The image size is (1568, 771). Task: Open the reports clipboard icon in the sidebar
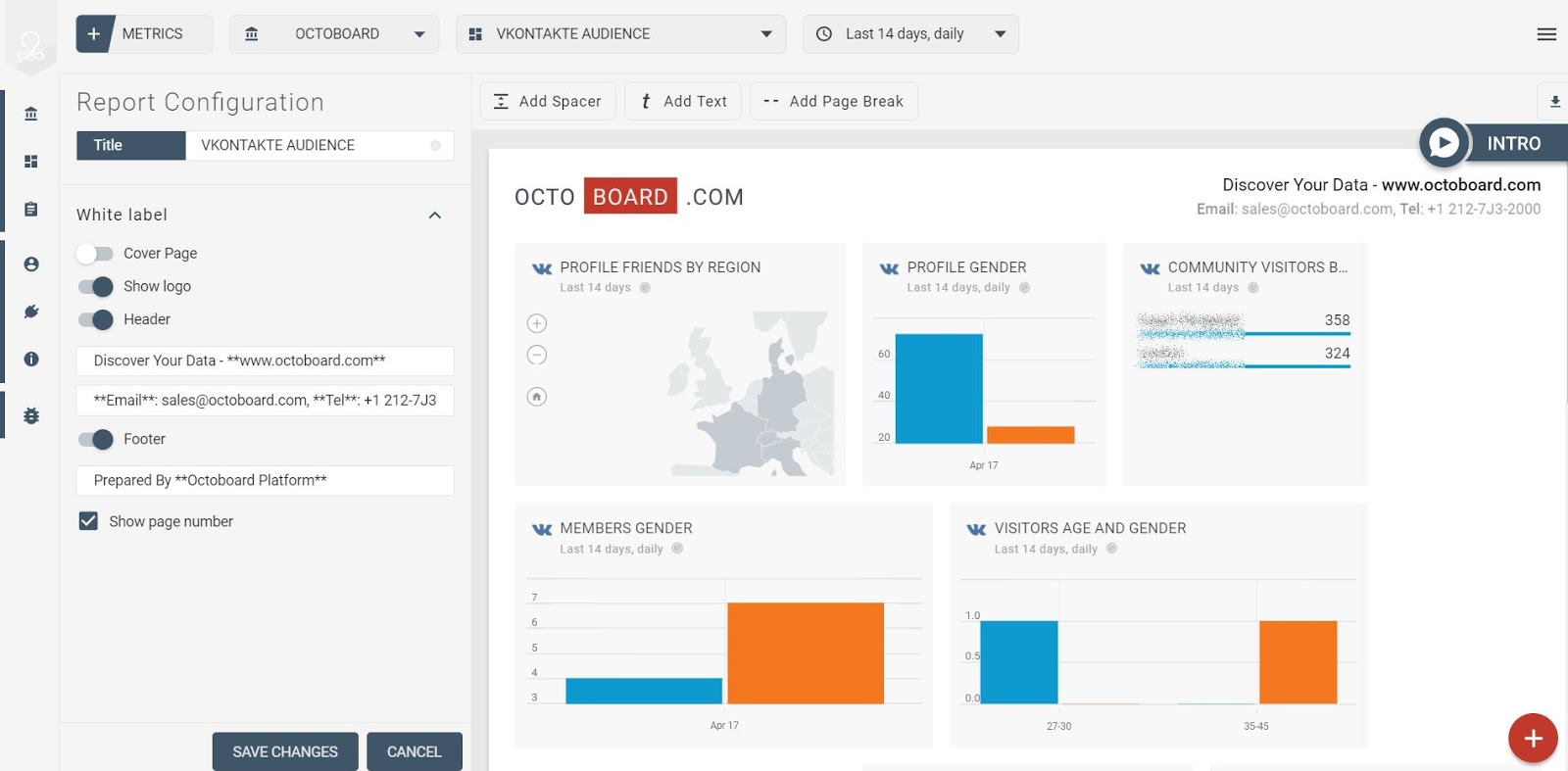pos(31,210)
